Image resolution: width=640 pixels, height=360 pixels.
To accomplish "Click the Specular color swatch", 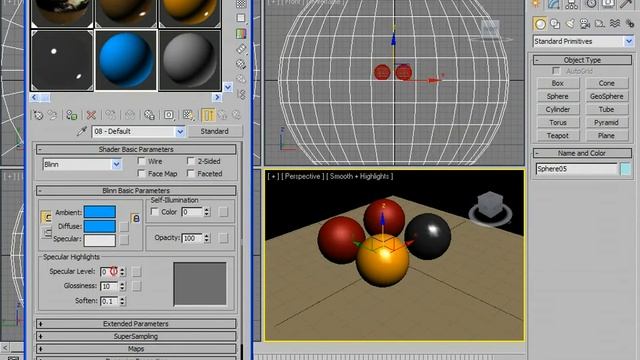I will tap(100, 240).
